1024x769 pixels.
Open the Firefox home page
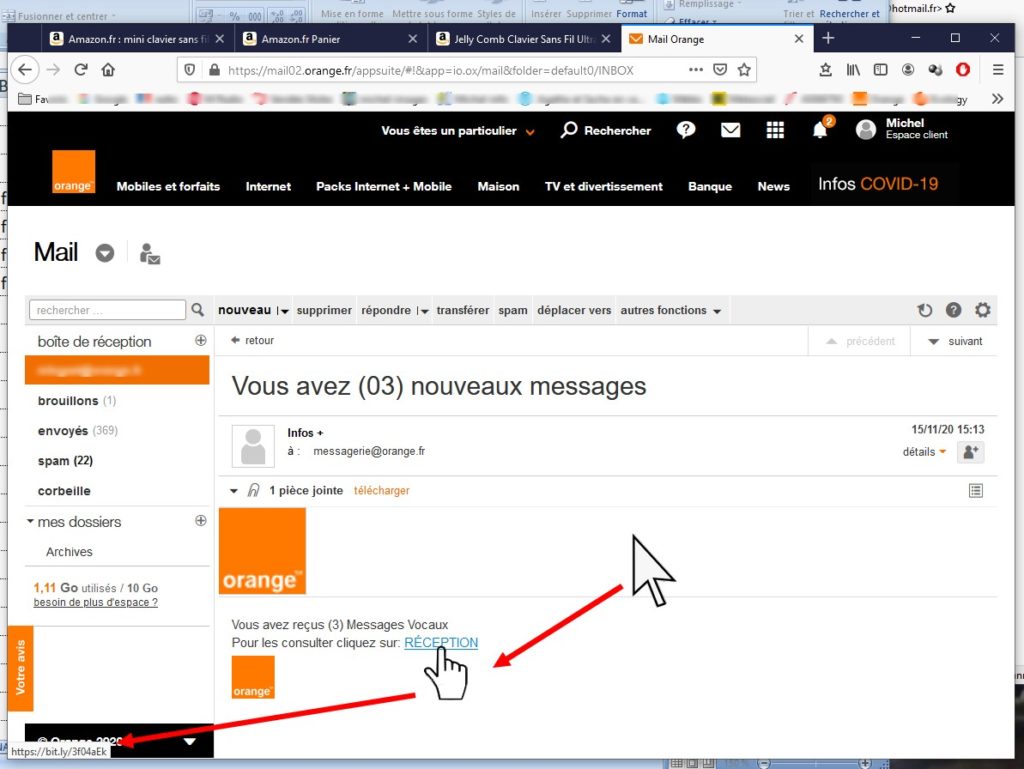[x=108, y=70]
